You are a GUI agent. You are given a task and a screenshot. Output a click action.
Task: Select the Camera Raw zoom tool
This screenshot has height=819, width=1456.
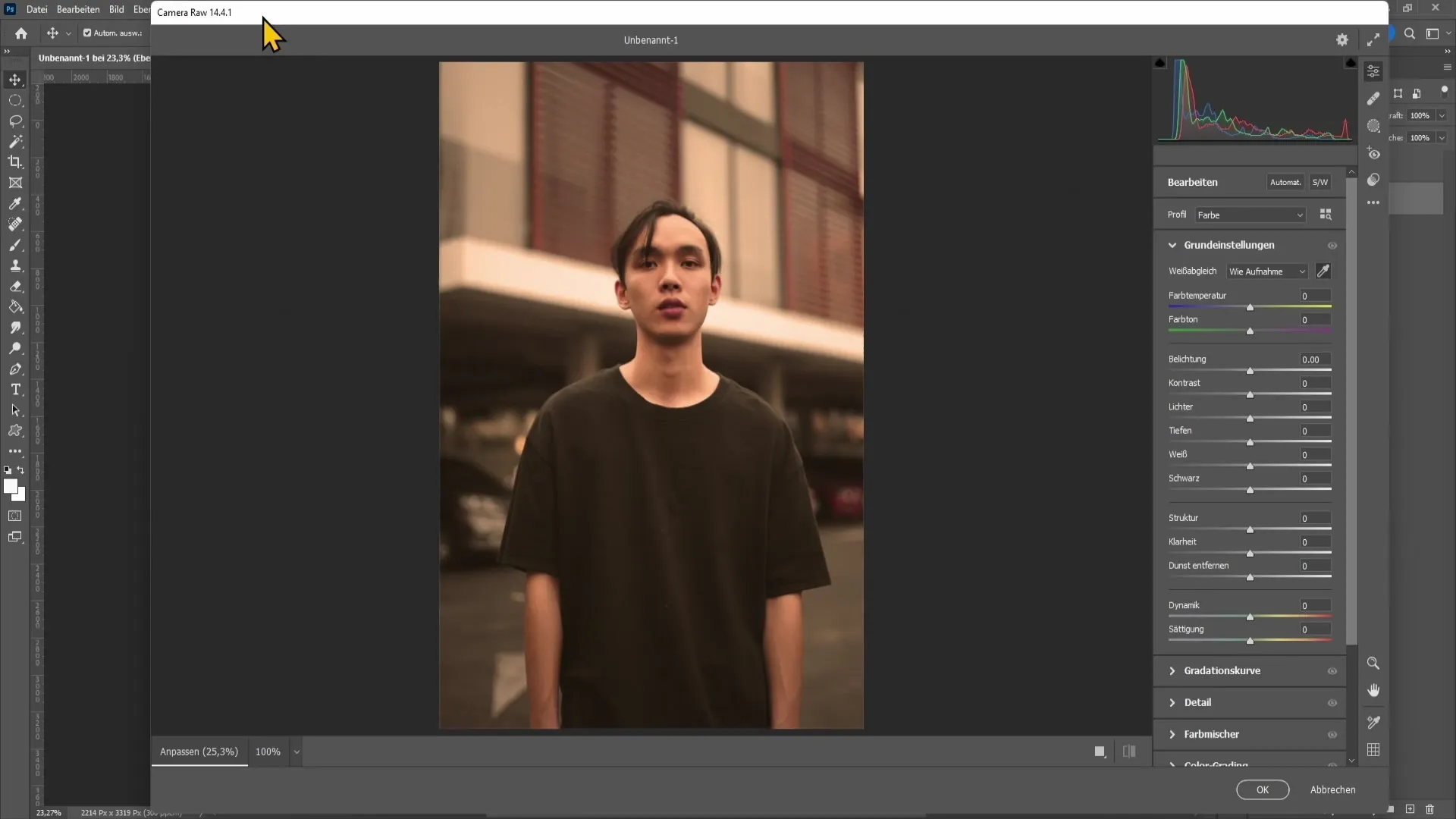point(1373,664)
